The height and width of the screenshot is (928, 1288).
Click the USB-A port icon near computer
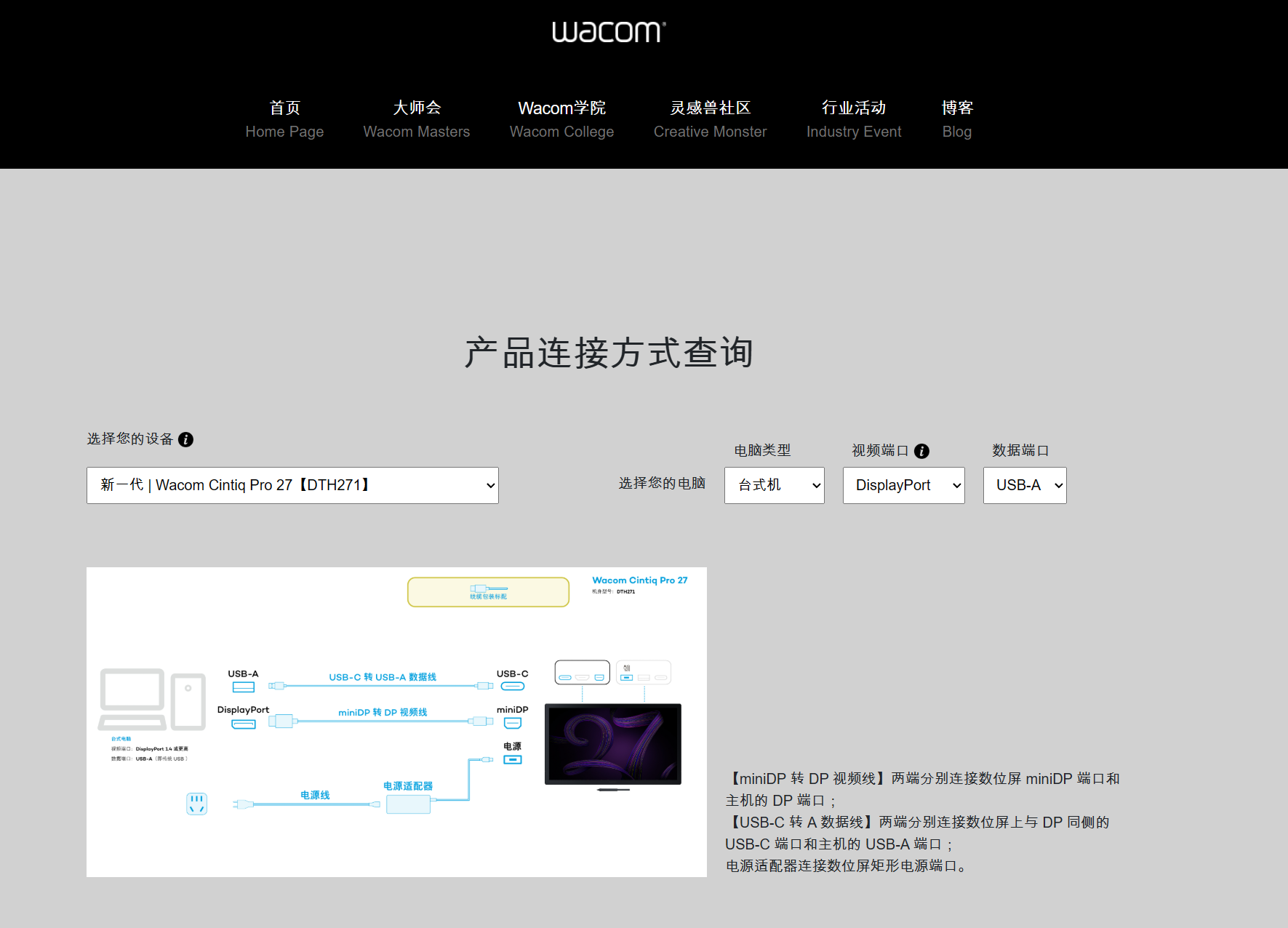243,687
